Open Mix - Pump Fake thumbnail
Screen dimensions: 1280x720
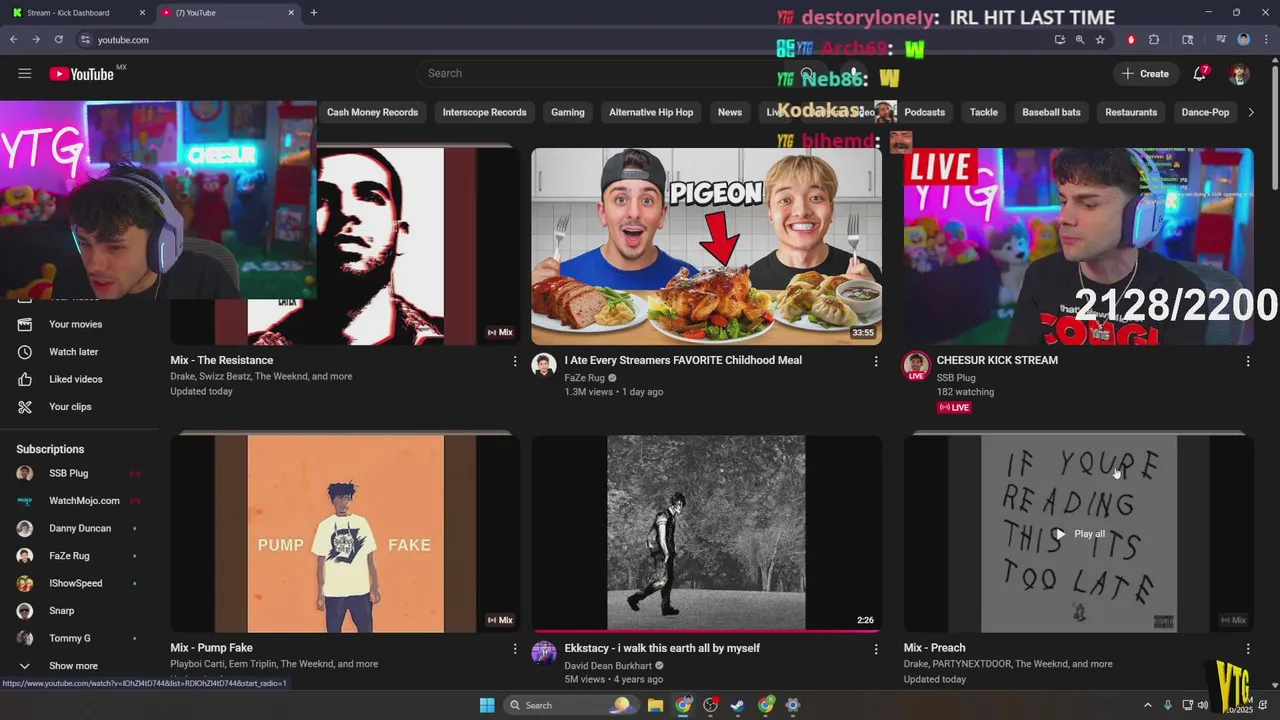click(x=345, y=533)
